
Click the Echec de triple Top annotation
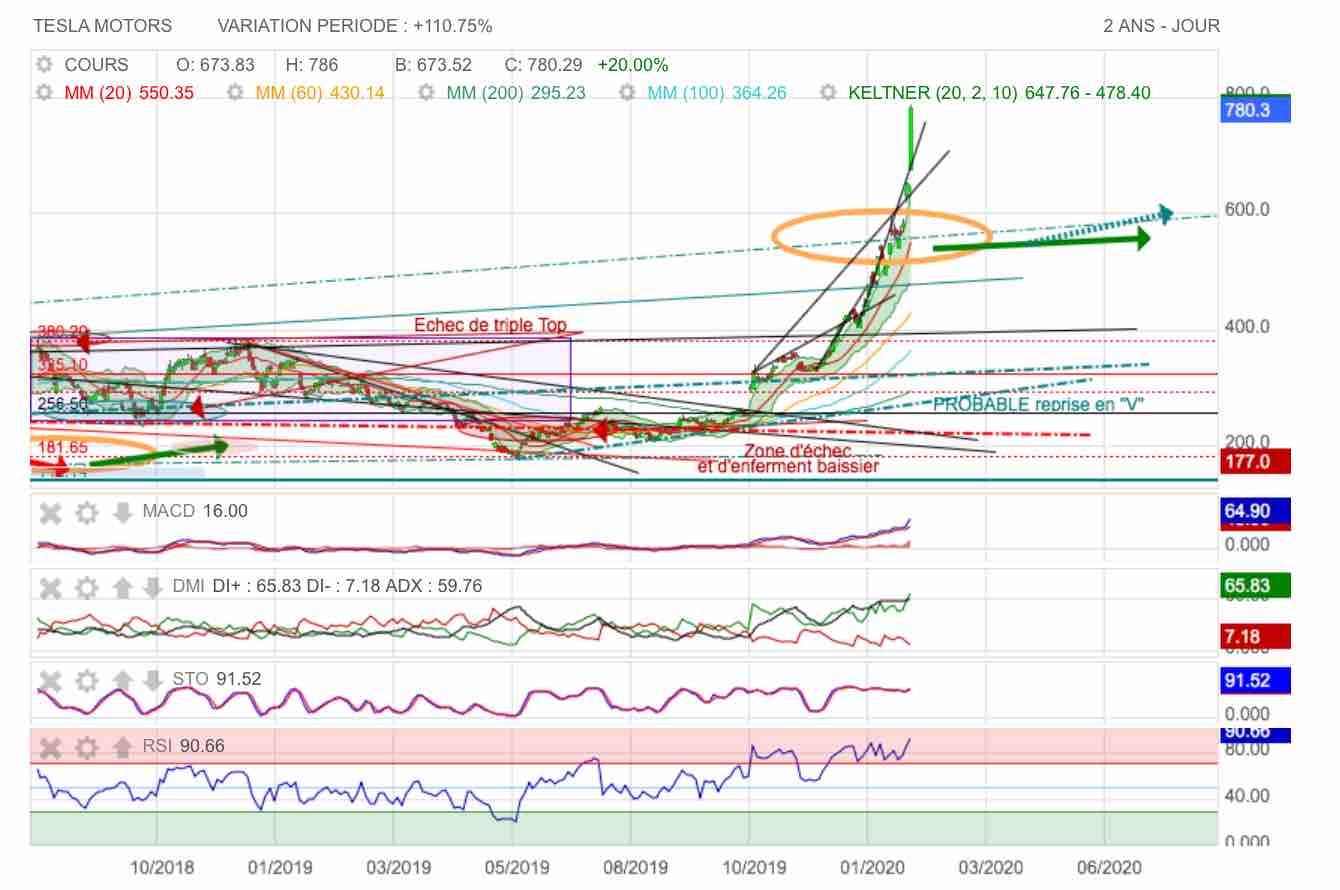point(490,325)
